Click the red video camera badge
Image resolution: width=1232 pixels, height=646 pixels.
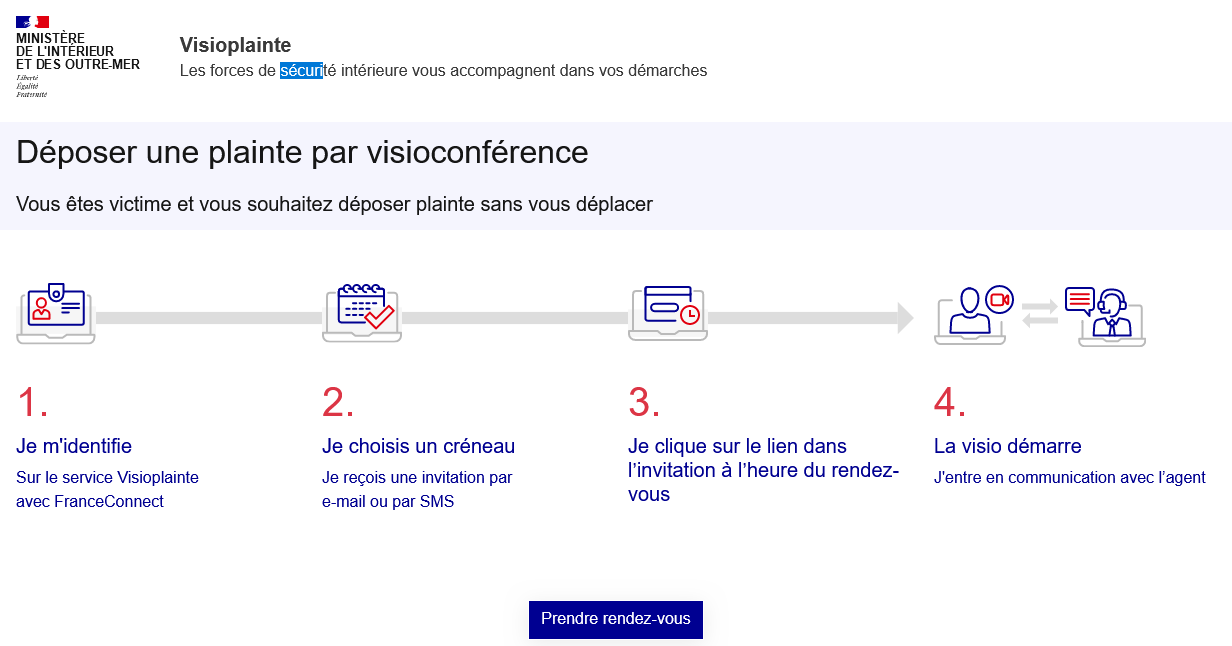click(999, 299)
